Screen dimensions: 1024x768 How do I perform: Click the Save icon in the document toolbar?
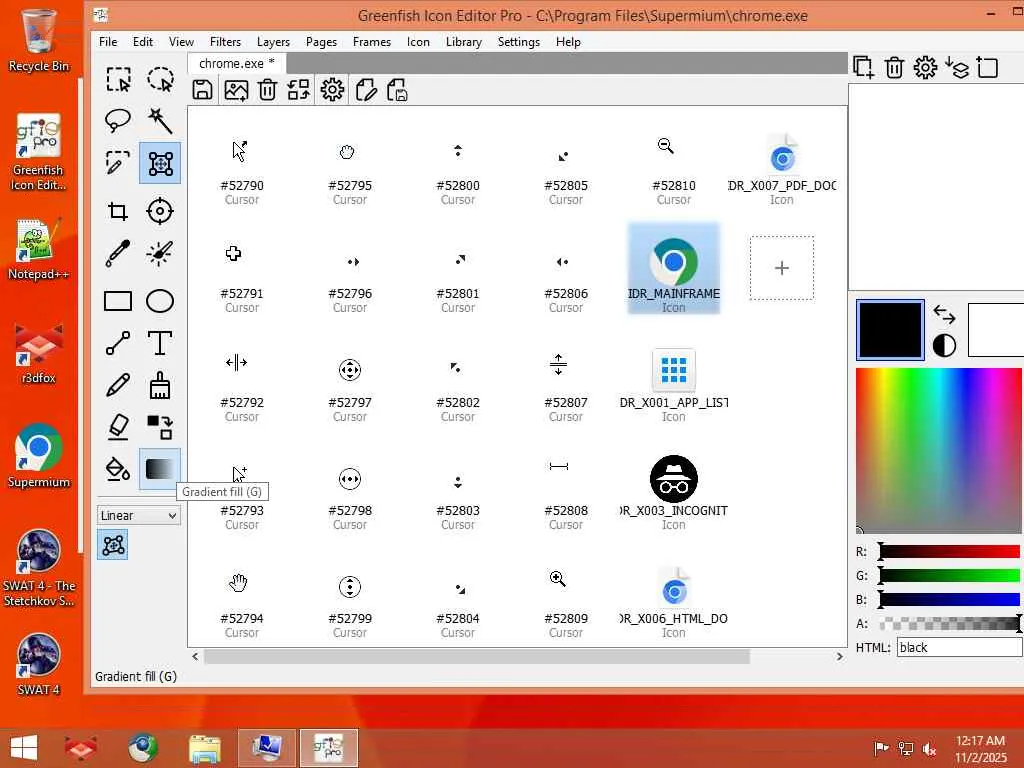(202, 89)
